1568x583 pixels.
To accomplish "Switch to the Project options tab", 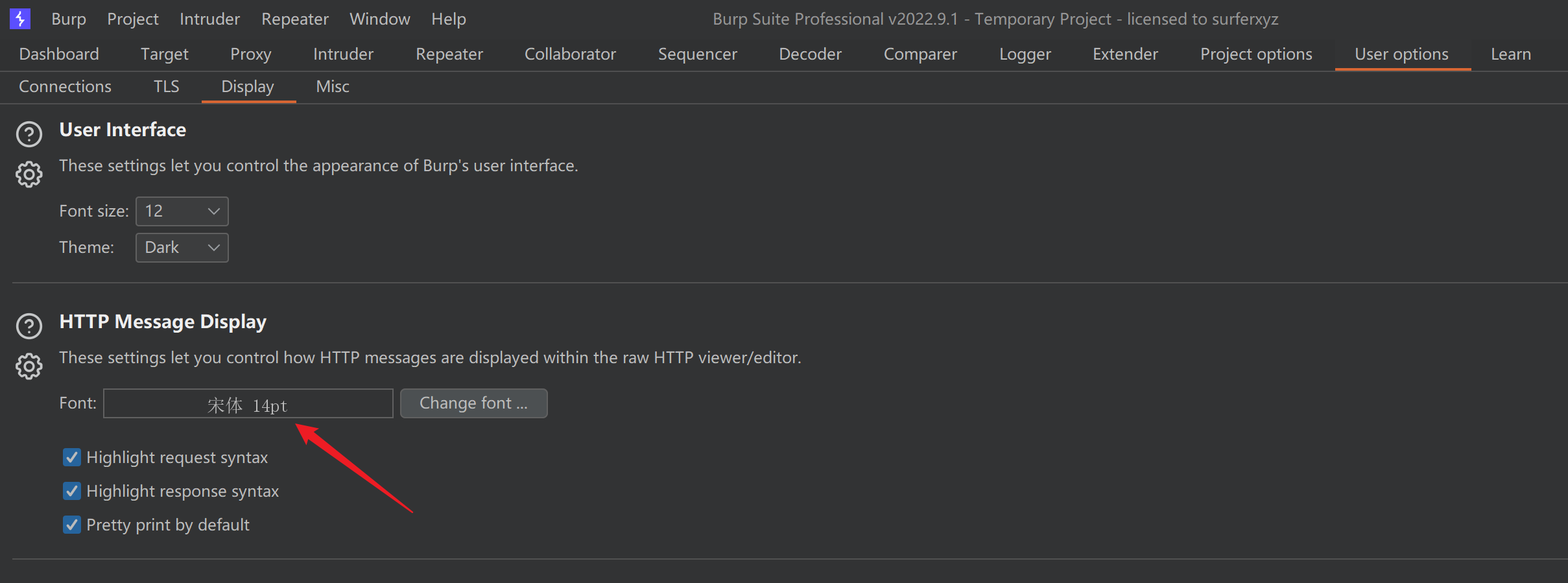I will [x=1256, y=54].
